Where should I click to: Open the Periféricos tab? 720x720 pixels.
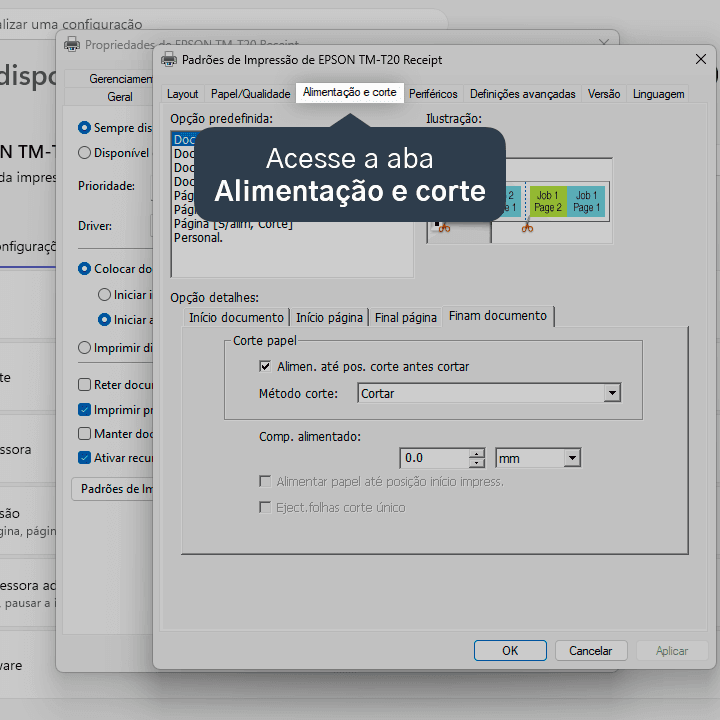[433, 94]
